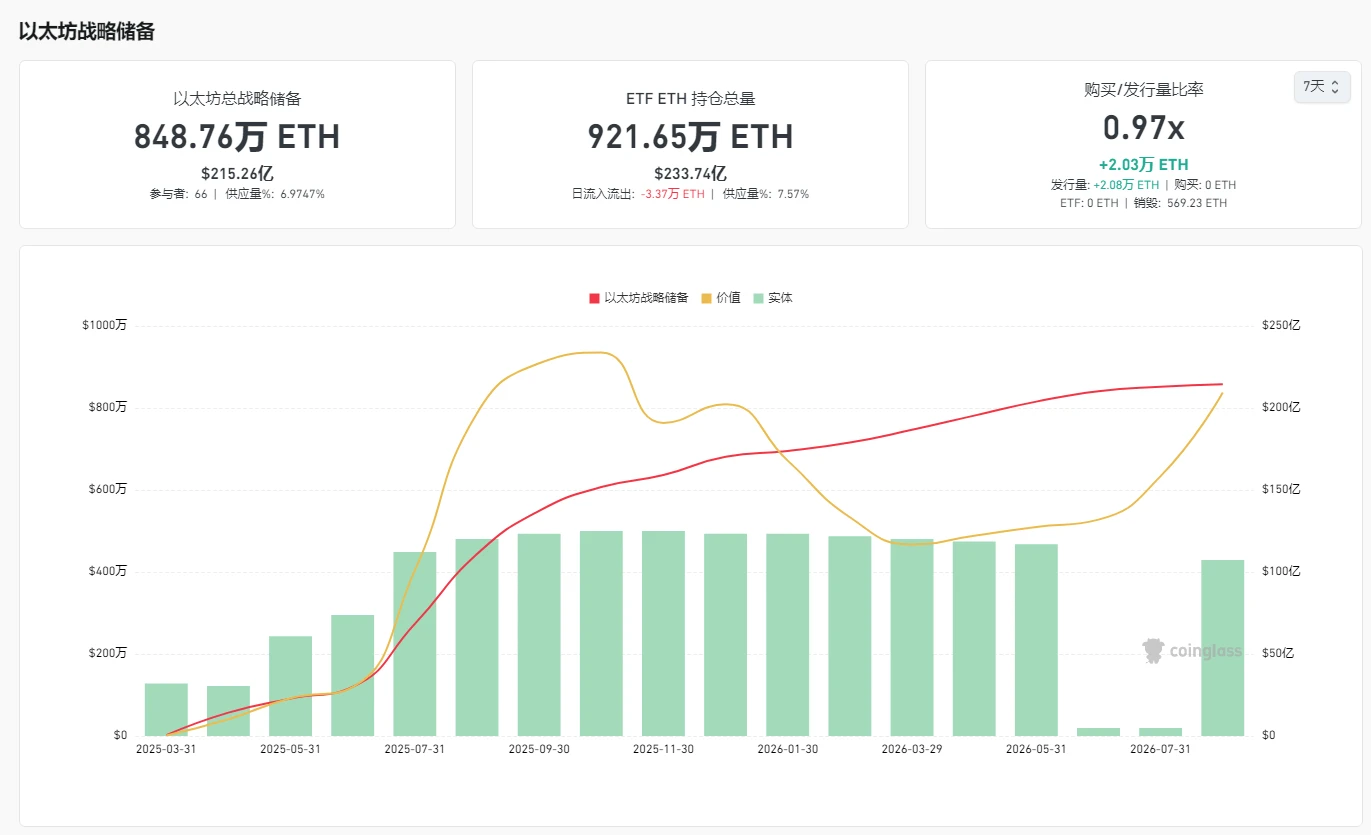Select the 2026-01-30 date axis label
Viewport: 1371px width, 835px height.
(787, 749)
